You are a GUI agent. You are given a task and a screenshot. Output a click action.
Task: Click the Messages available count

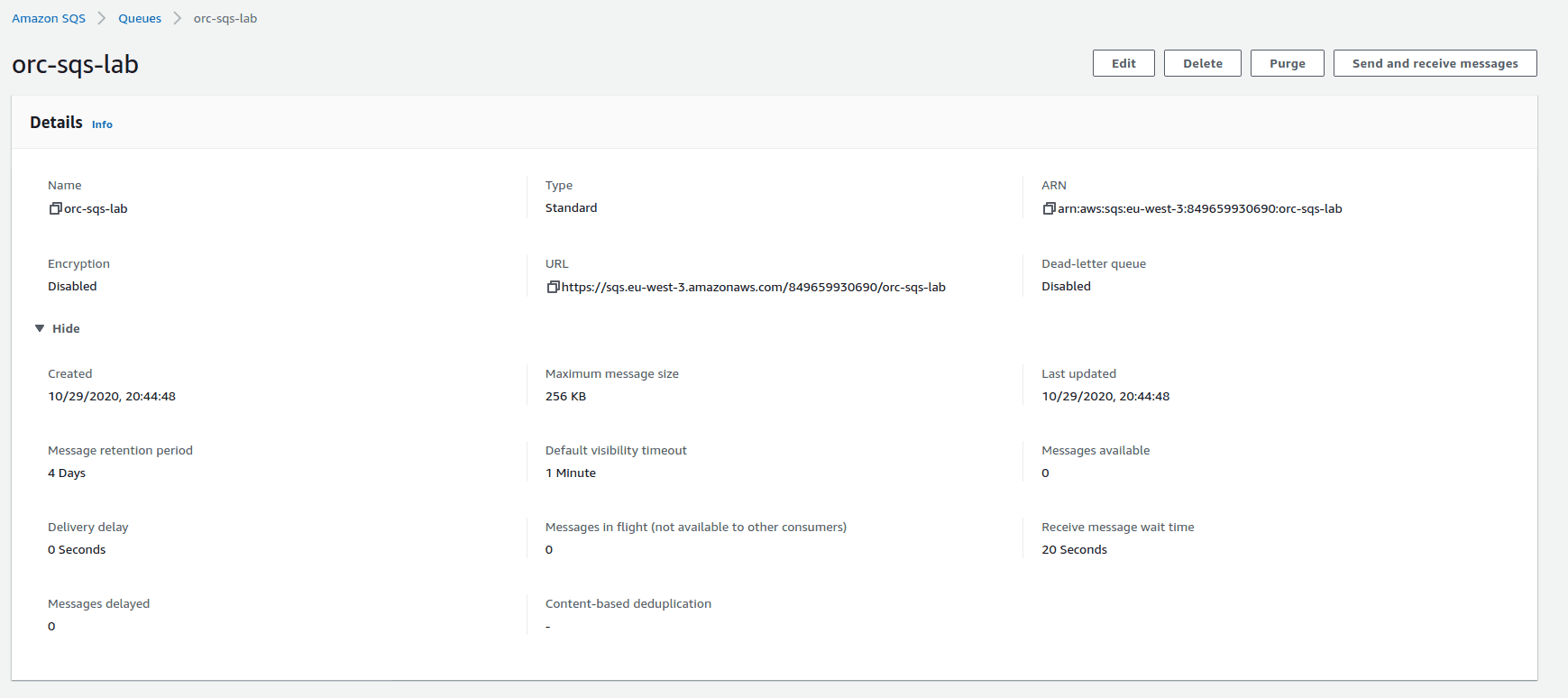coord(1045,473)
